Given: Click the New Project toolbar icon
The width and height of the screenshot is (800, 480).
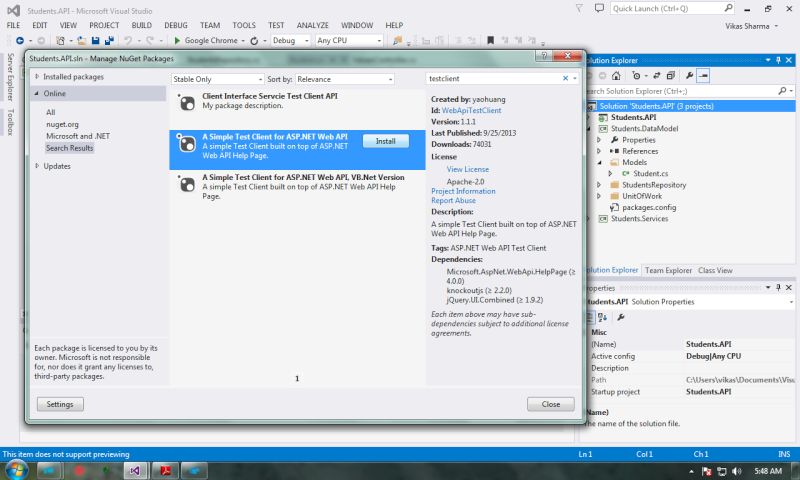Looking at the screenshot, I should [60, 40].
